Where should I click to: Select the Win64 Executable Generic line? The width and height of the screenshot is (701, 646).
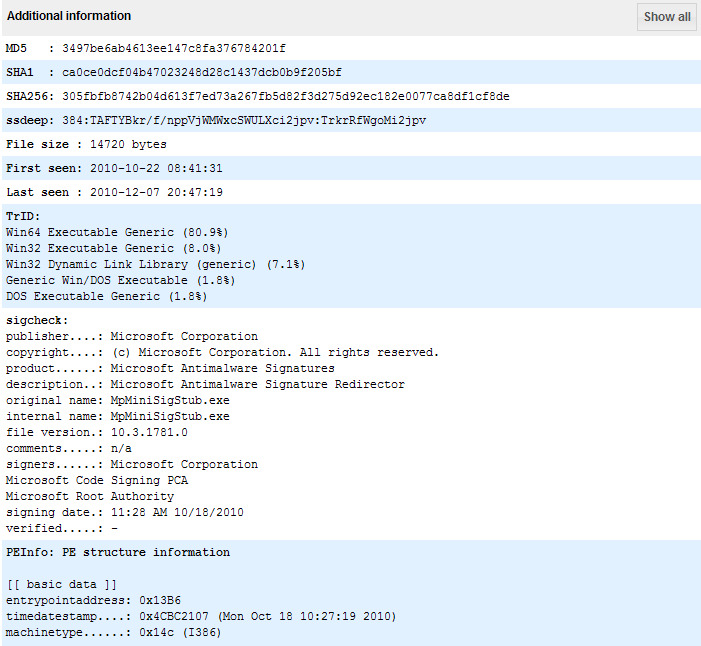point(114,232)
